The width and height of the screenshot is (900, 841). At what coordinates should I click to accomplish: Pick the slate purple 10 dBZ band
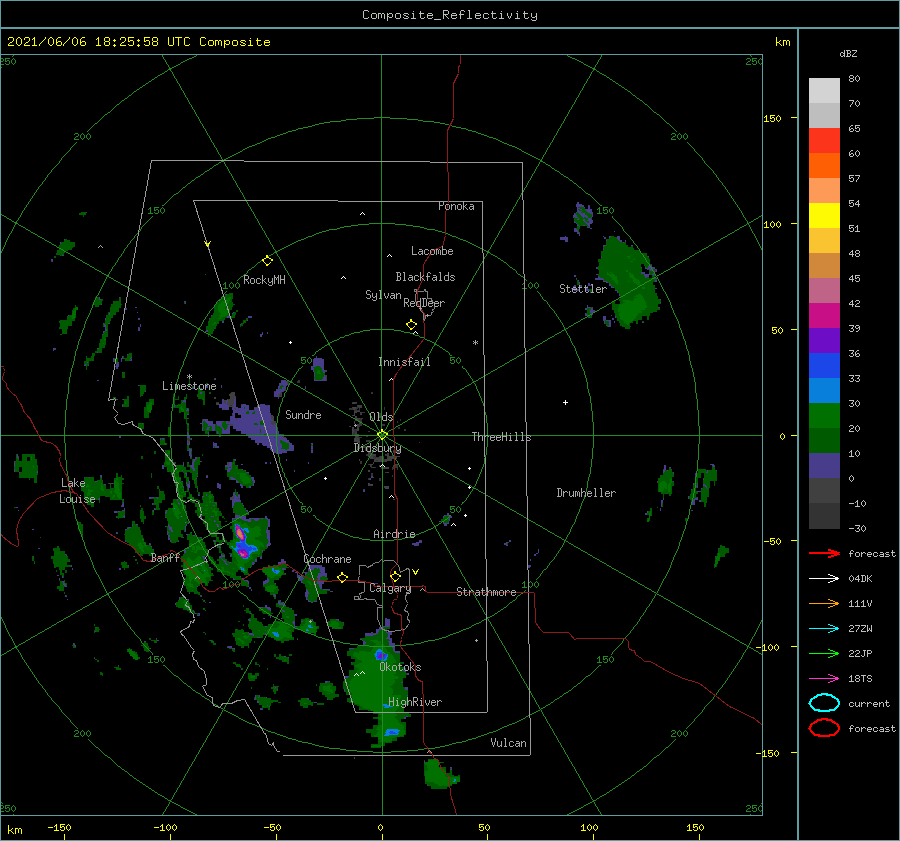click(x=824, y=466)
